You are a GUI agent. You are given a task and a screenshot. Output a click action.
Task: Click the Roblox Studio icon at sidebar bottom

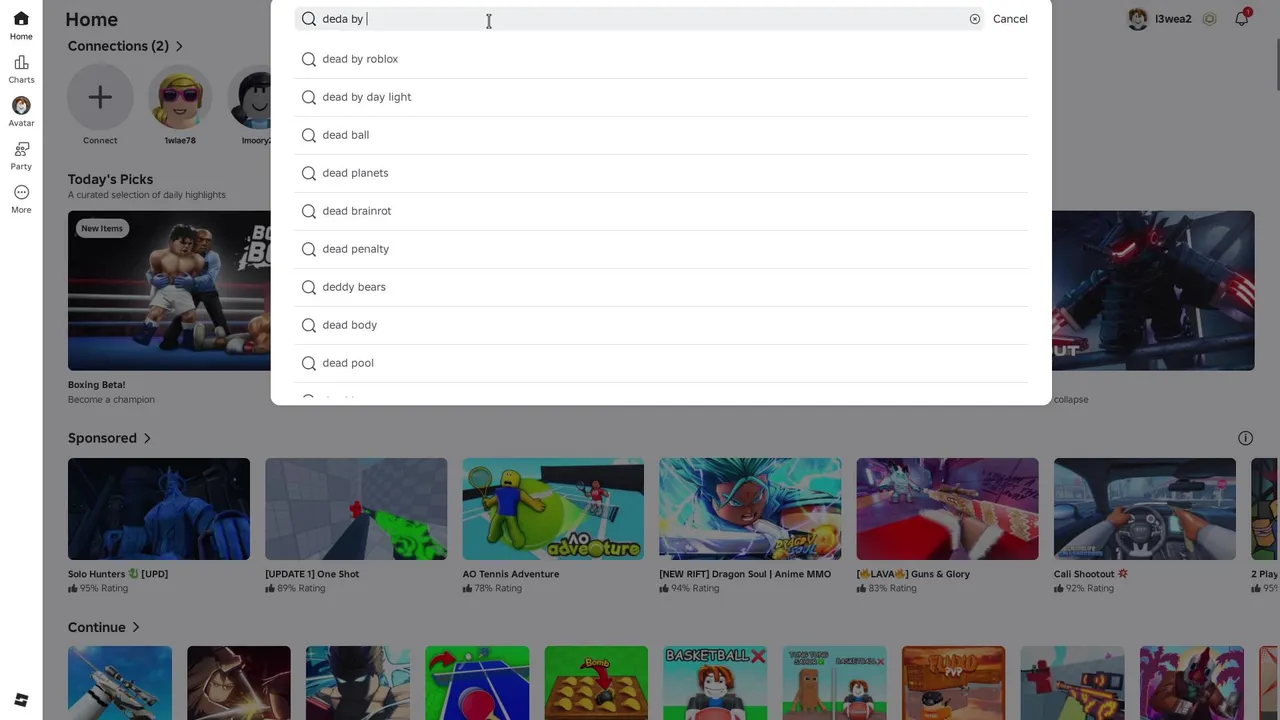(x=21, y=700)
